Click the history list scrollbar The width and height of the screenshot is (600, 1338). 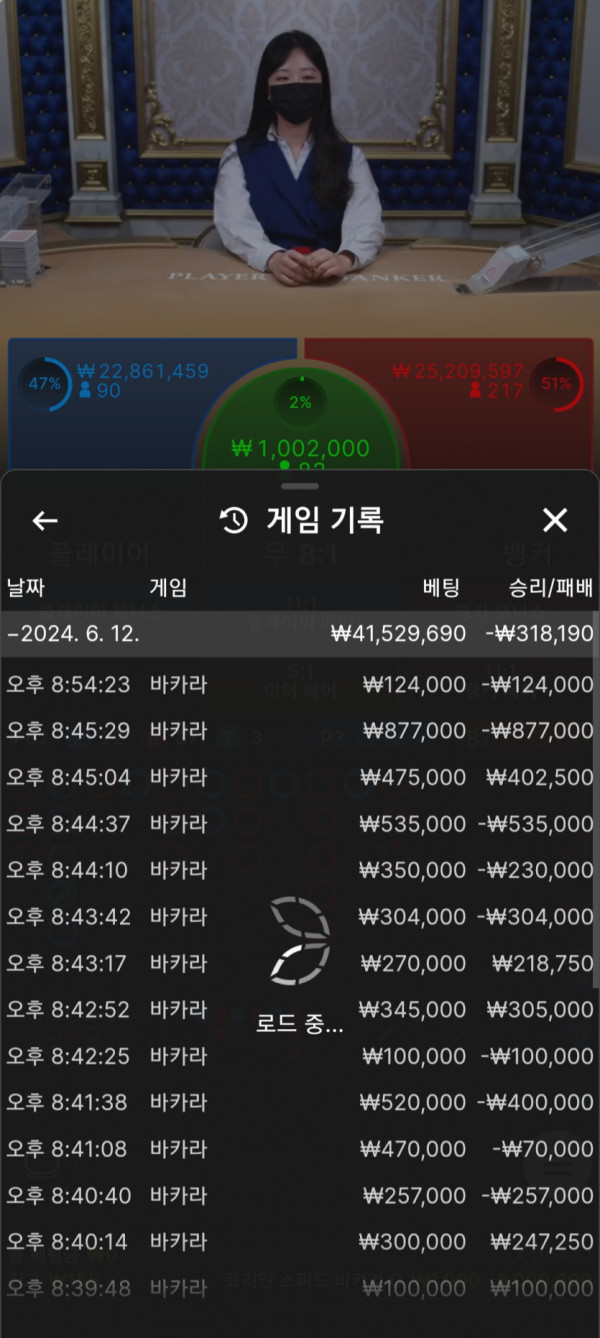[x=596, y=800]
